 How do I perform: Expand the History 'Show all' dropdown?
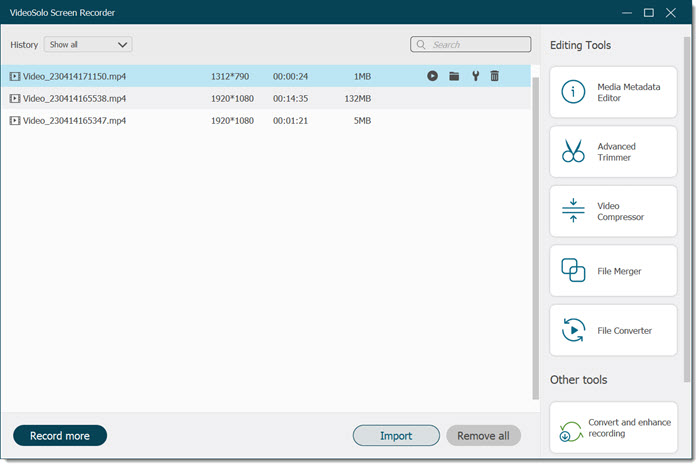(88, 45)
